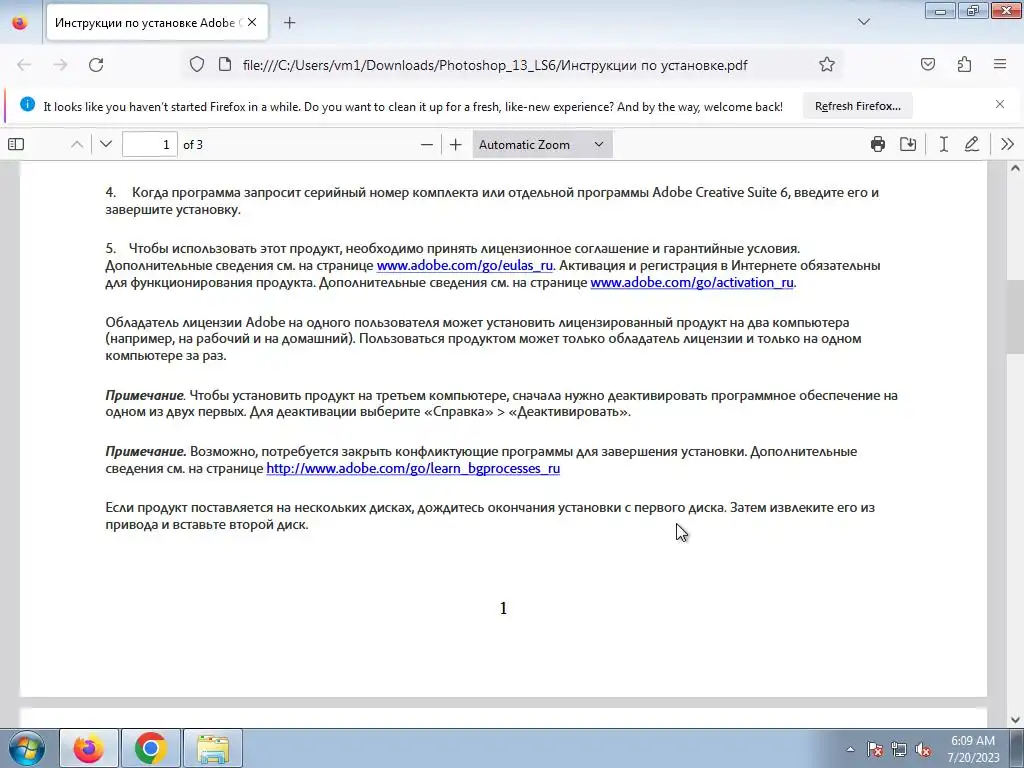The width and height of the screenshot is (1024, 768).
Task: Click scrollbar up arrow
Action: (1015, 168)
